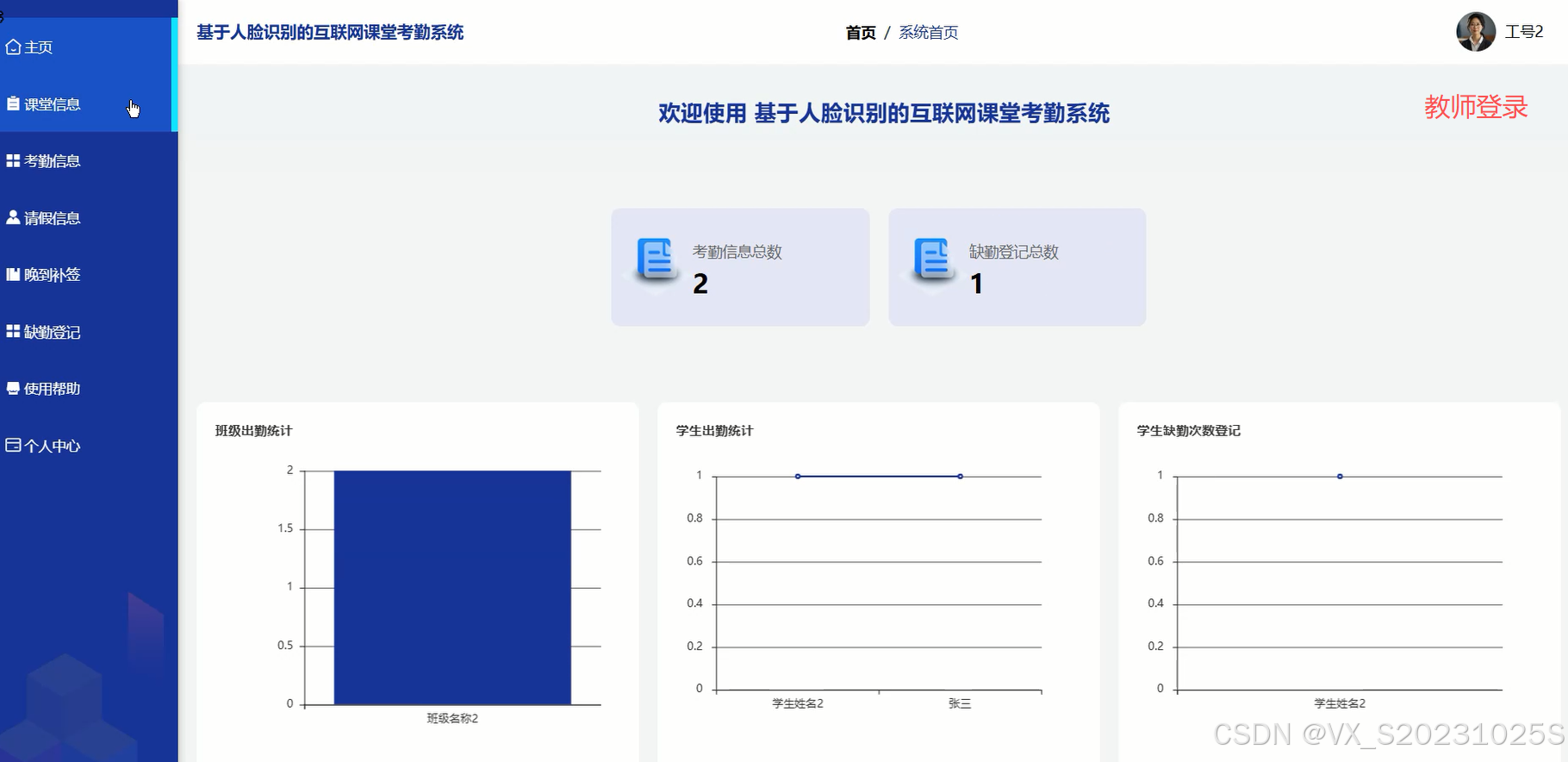Click the 学生缺勤次数登记 chart title
The width and height of the screenshot is (1568, 762).
[1189, 430]
